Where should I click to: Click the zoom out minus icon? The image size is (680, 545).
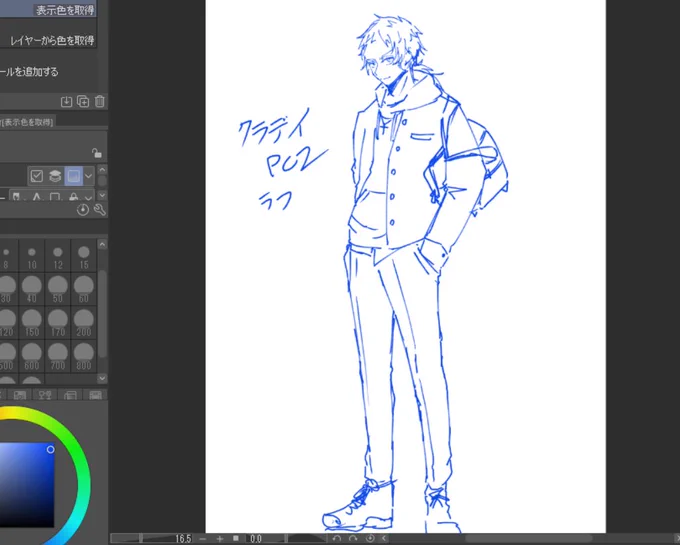pyautogui.click(x=203, y=538)
